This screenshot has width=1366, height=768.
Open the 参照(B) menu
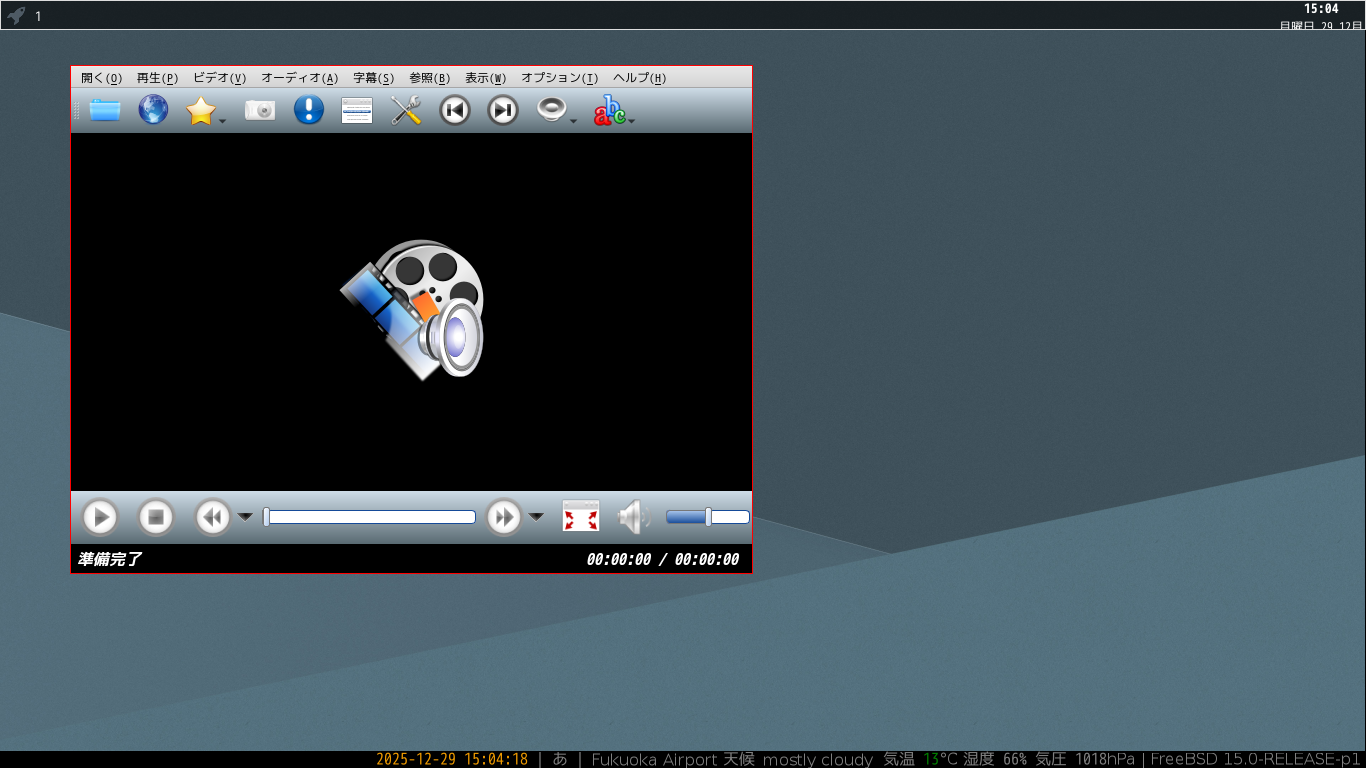click(429, 78)
